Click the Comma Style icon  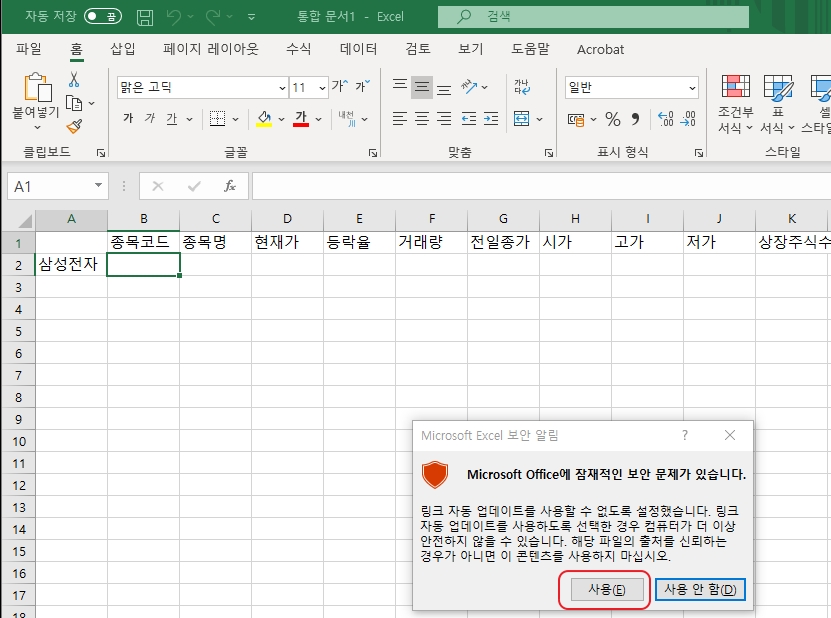point(635,119)
